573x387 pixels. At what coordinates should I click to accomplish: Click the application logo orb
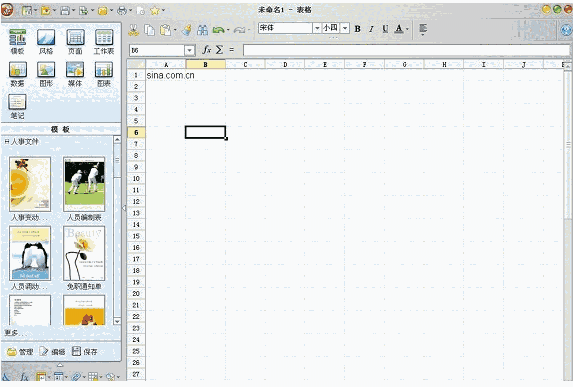[7, 10]
